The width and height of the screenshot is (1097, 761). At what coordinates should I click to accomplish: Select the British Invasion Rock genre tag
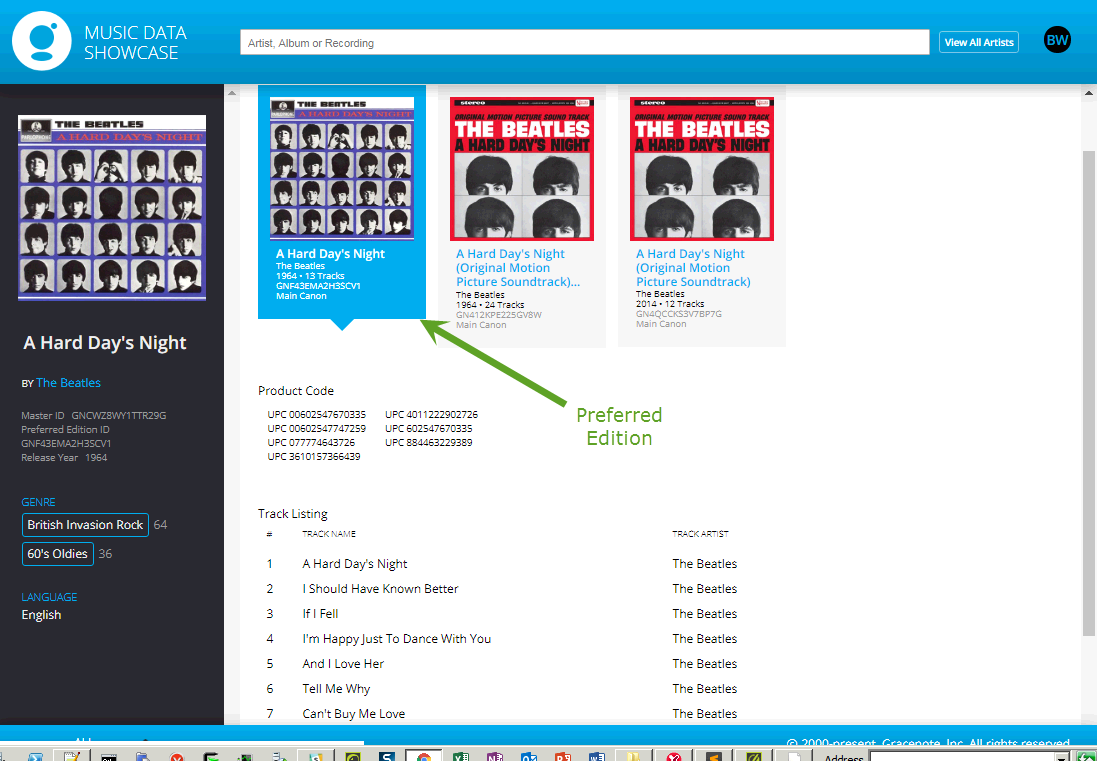[x=85, y=525]
